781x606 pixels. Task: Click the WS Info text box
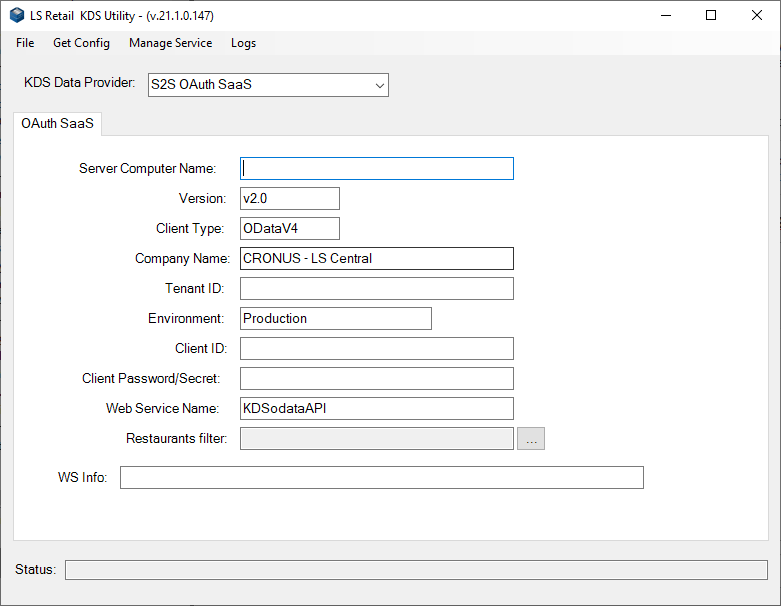381,477
